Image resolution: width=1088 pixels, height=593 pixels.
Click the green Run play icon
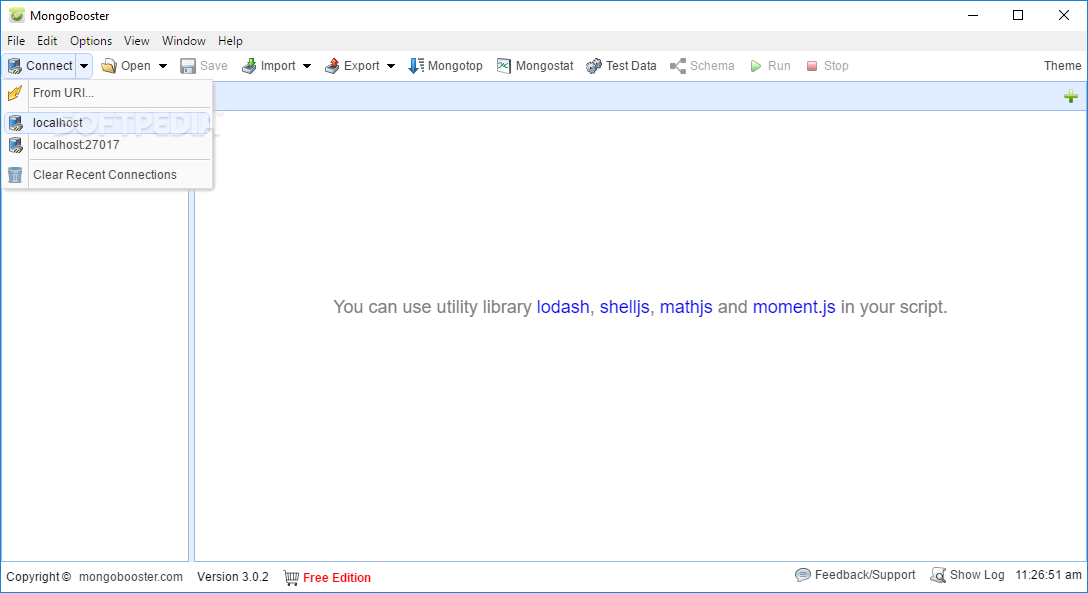coord(756,66)
